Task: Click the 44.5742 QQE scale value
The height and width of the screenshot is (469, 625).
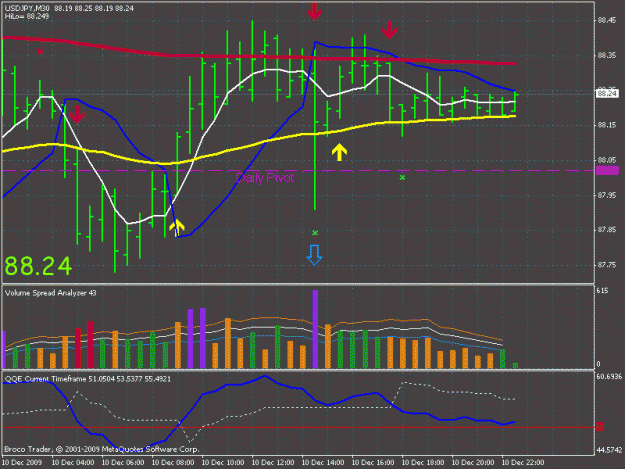Action: (x=609, y=450)
